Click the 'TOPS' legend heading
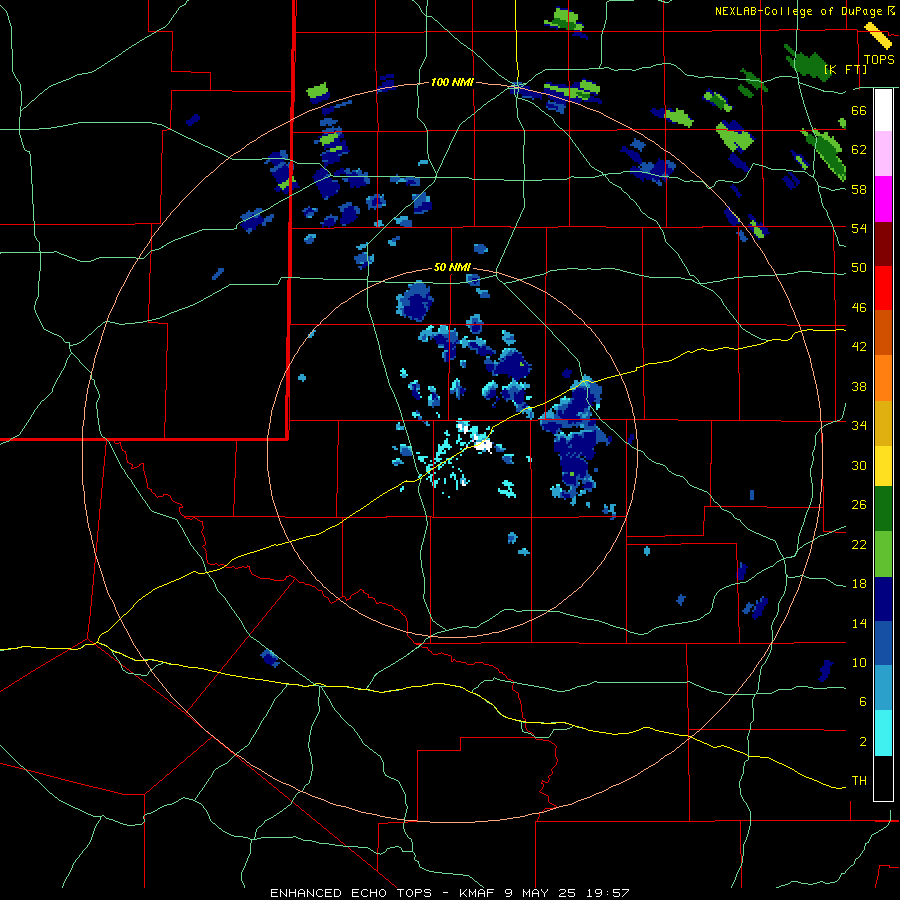900x900 pixels. (x=879, y=60)
